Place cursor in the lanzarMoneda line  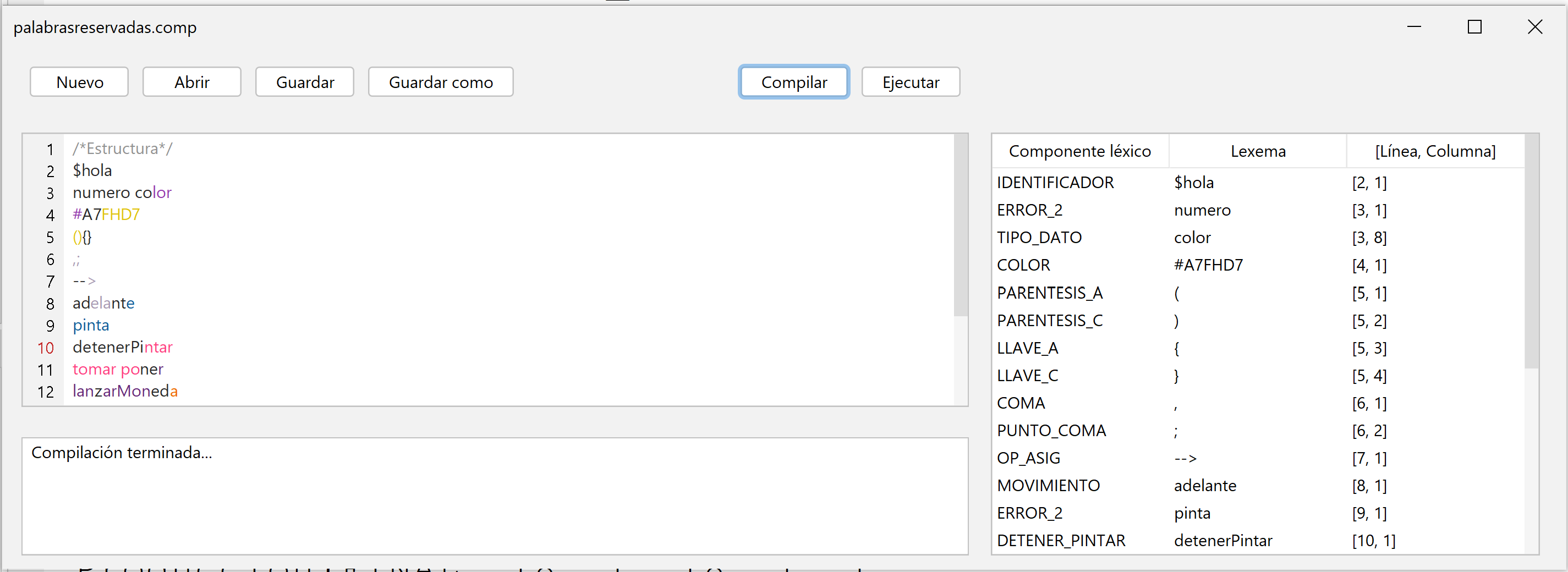pyautogui.click(x=125, y=391)
